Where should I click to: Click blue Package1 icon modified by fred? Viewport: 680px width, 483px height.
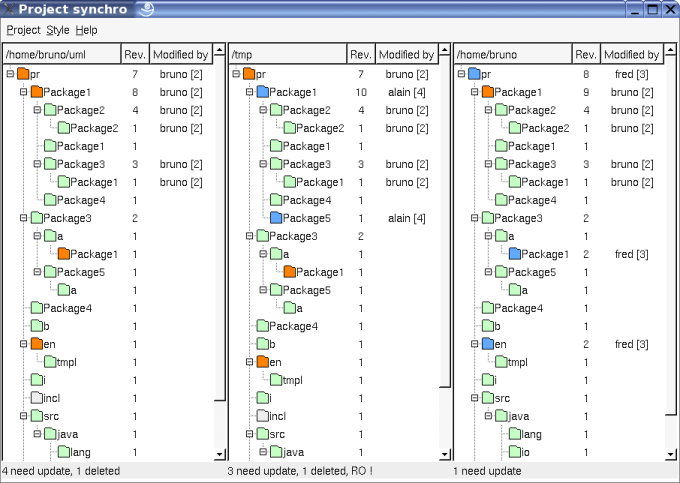(x=515, y=254)
